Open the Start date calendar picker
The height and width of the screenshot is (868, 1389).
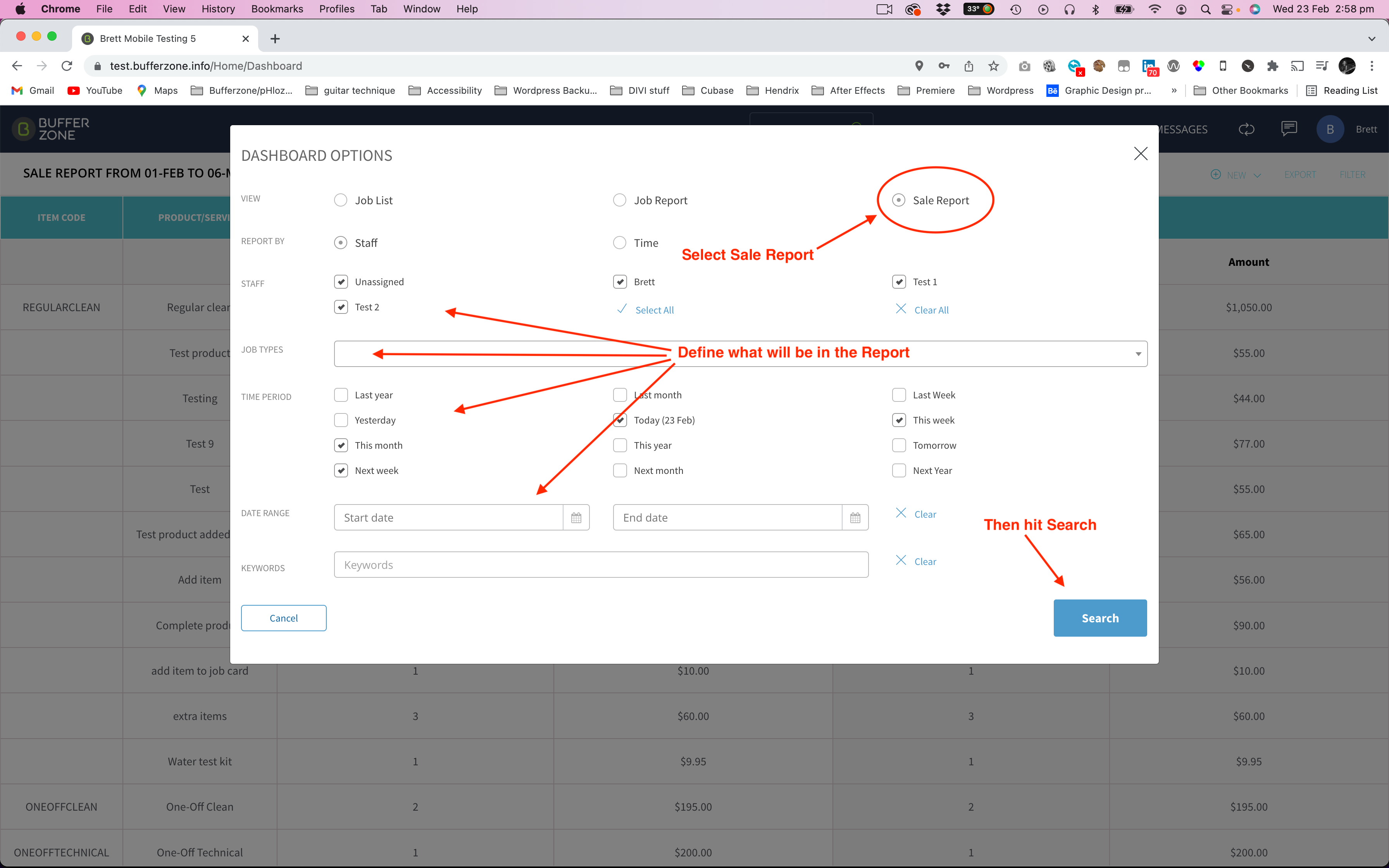pos(576,518)
